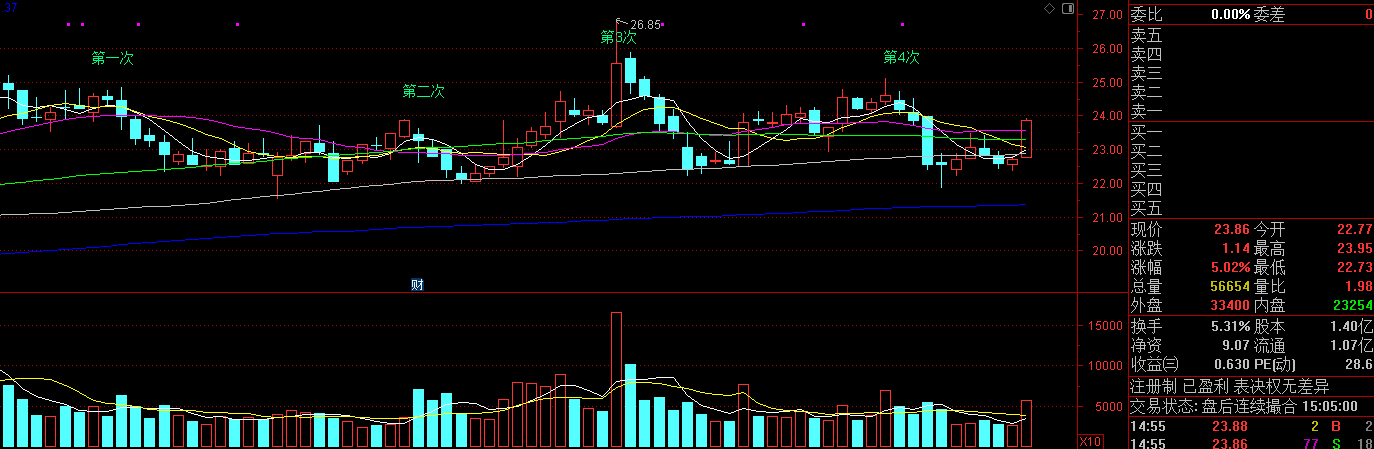Select the 第4次 chart annotation

tap(901, 57)
